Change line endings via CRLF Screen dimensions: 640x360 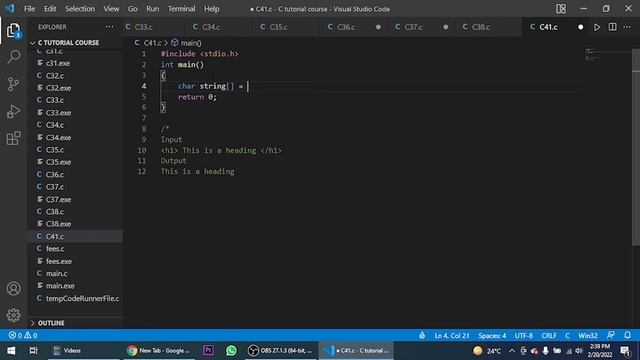click(549, 336)
